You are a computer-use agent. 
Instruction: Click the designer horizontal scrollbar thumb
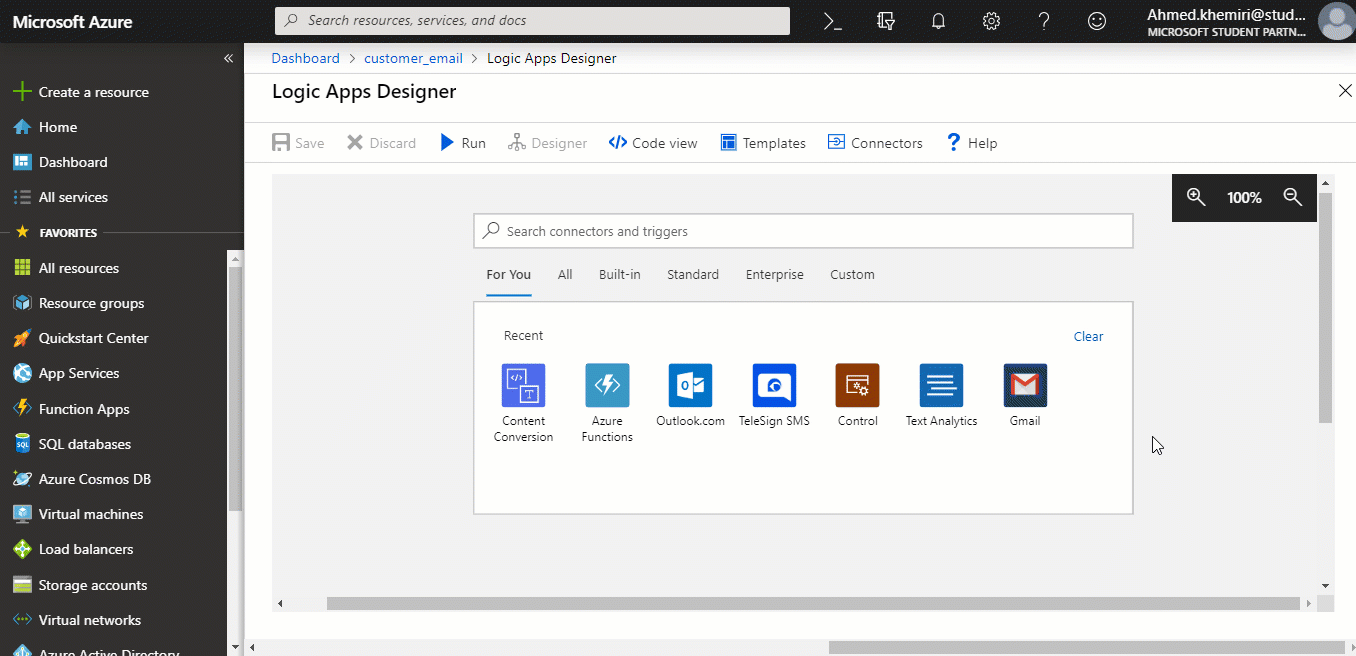[813, 603]
